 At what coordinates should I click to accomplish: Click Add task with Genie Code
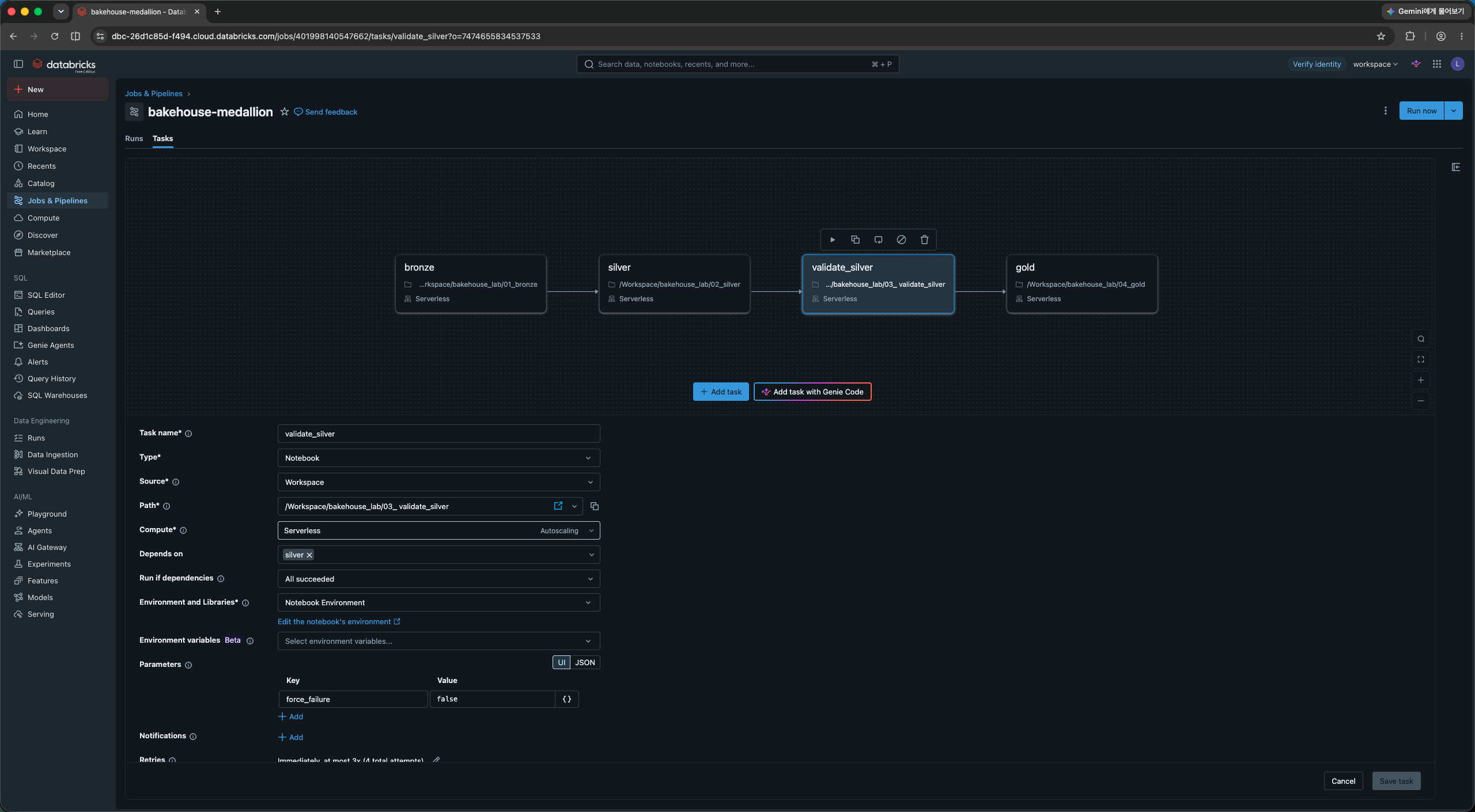(x=812, y=392)
